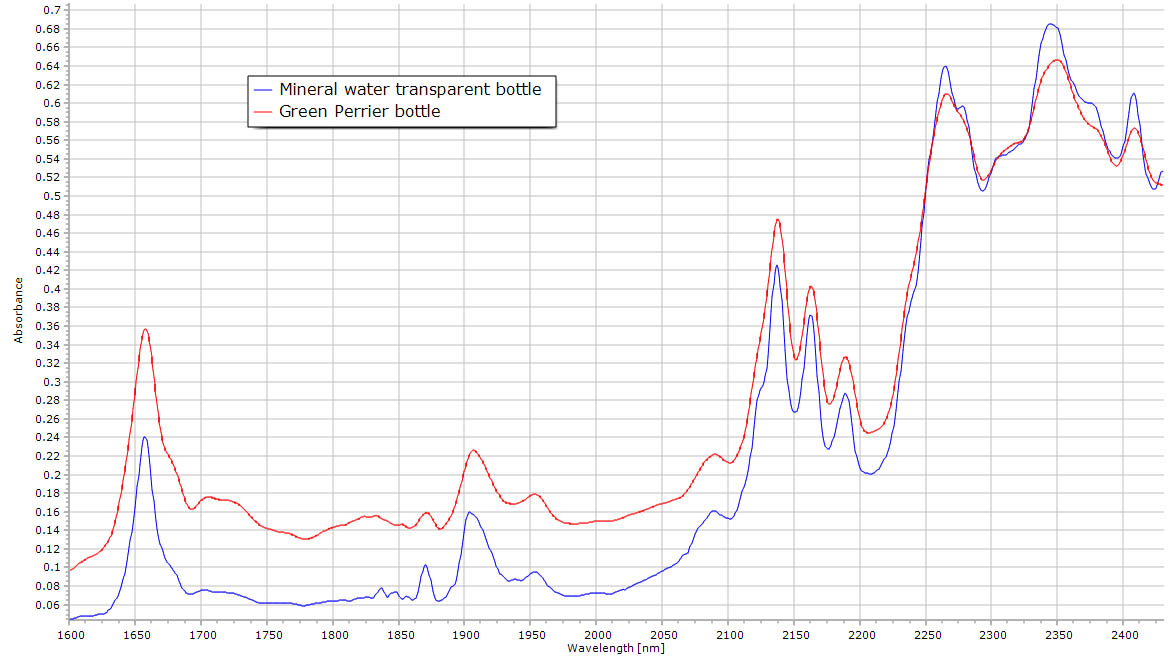Click the blue curve peak near 1655 nm
Image resolution: width=1171 pixels, height=662 pixels.
coord(145,437)
